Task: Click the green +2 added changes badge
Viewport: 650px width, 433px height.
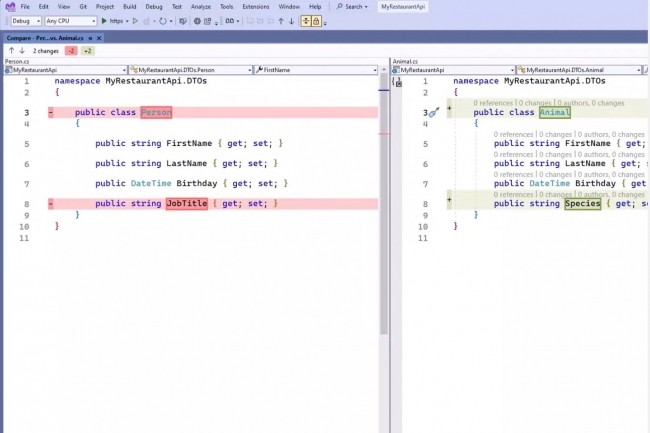Action: (88, 50)
